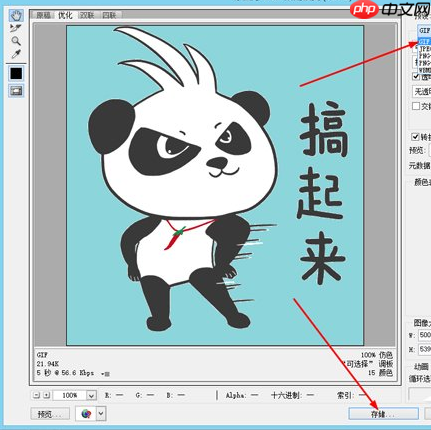Switch to the 优化 tab
Screen dimensions: 431x430
[65, 15]
